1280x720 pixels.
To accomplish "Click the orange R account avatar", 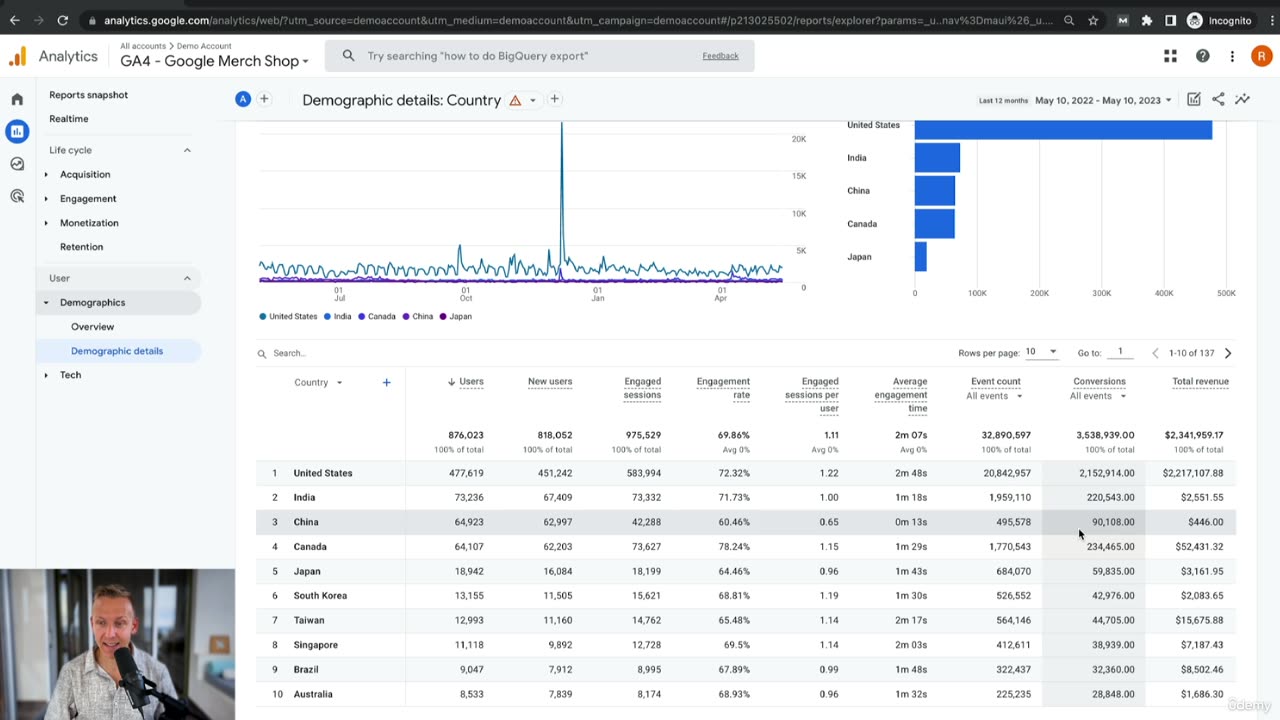I will tap(1261, 56).
